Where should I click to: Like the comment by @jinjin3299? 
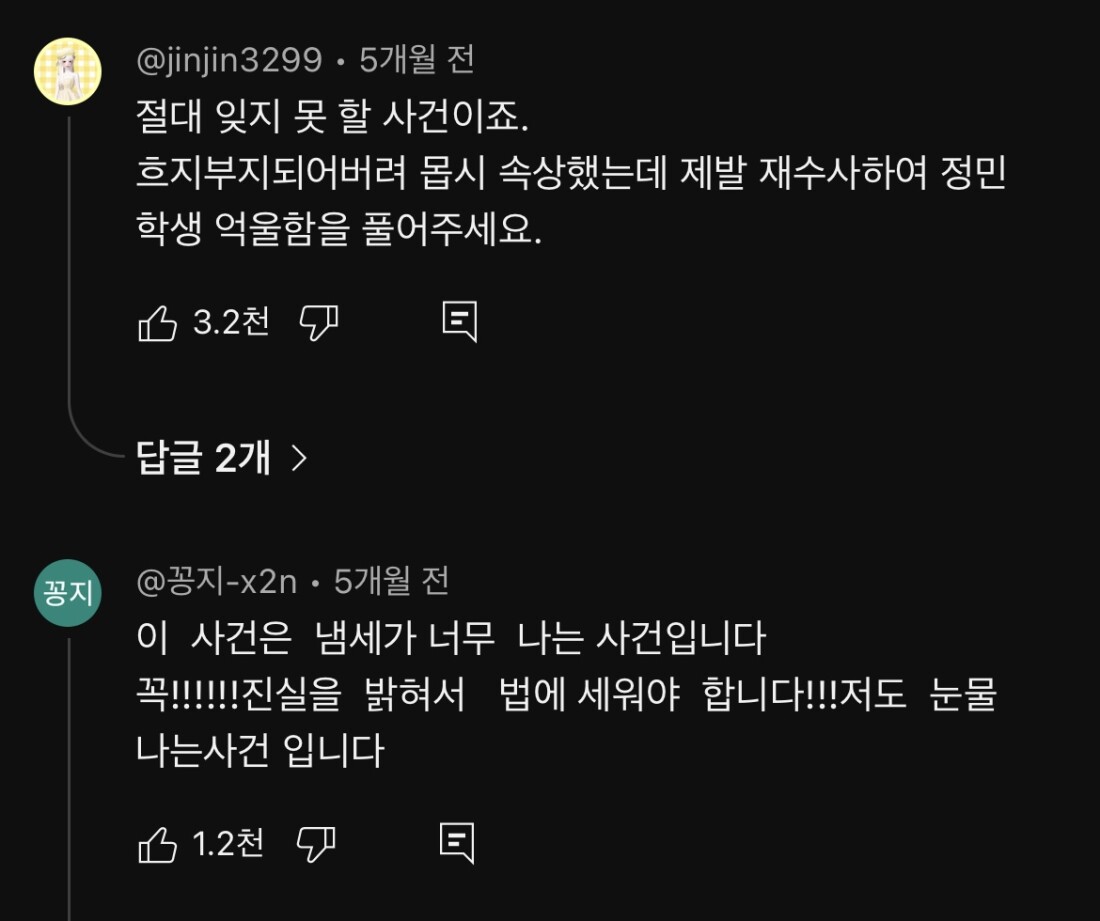(x=157, y=323)
